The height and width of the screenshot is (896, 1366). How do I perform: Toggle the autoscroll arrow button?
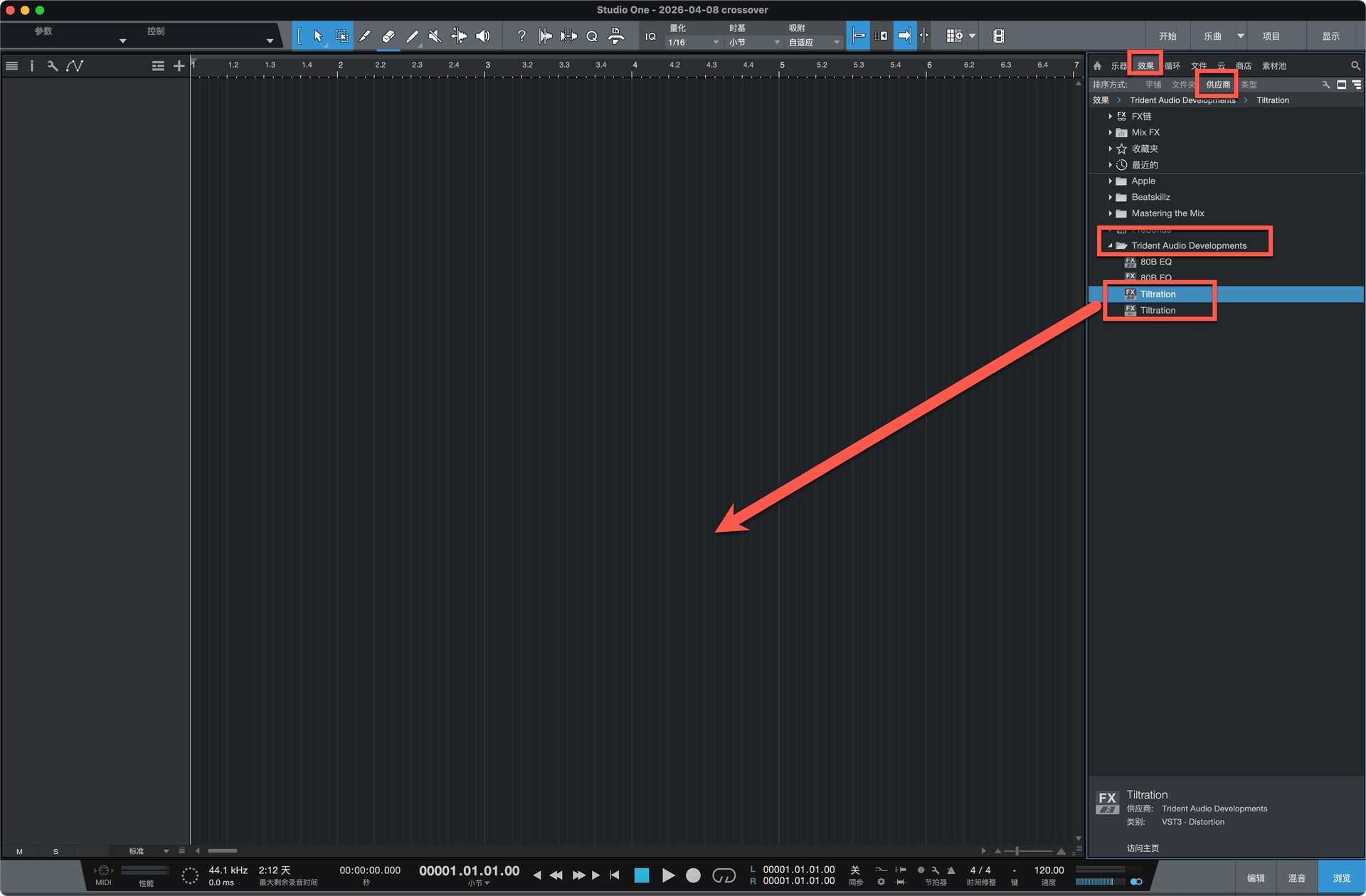click(904, 36)
